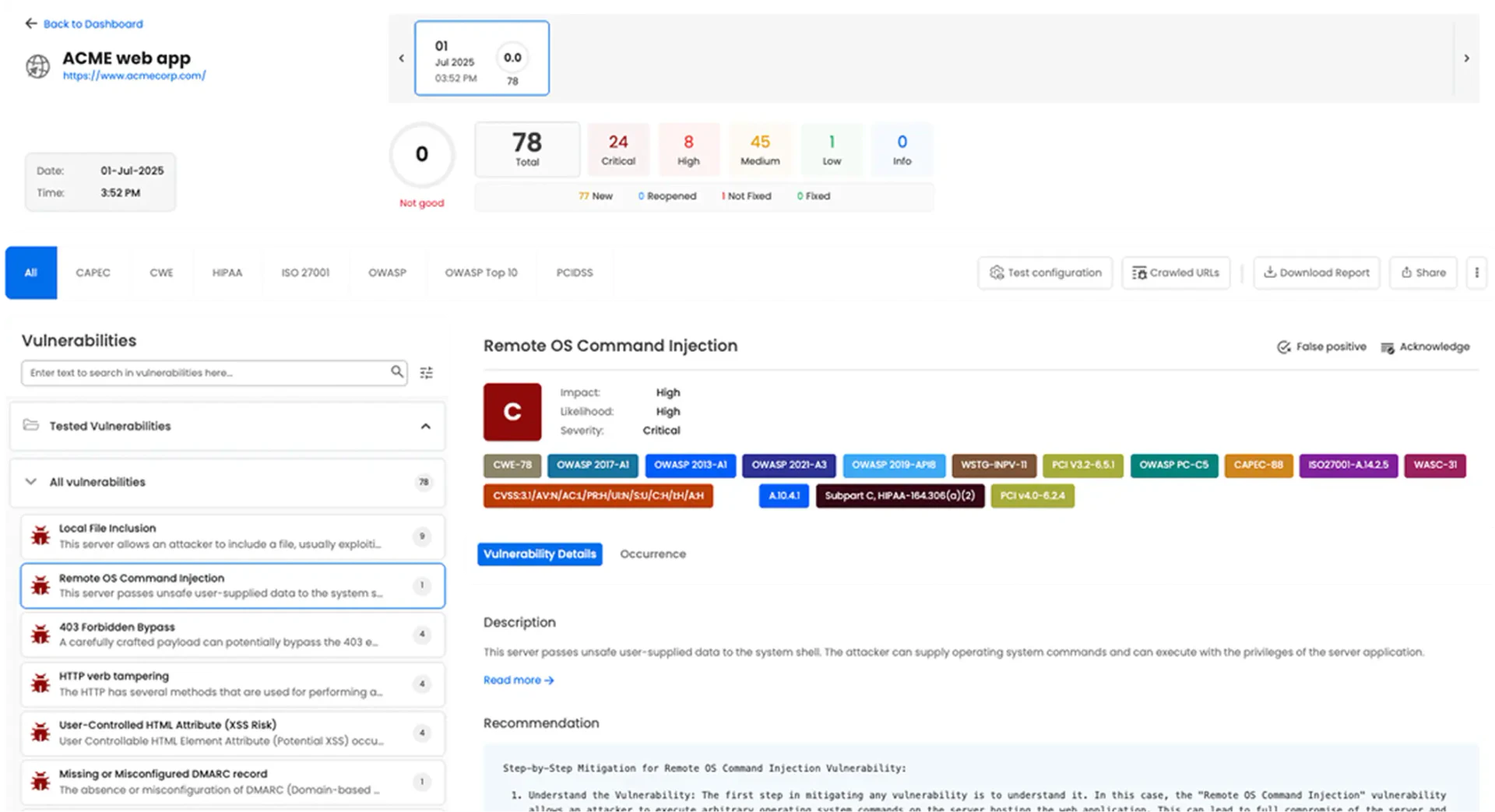Collapse the All vulnerabilities list
This screenshot has width=1495, height=812.
[30, 482]
